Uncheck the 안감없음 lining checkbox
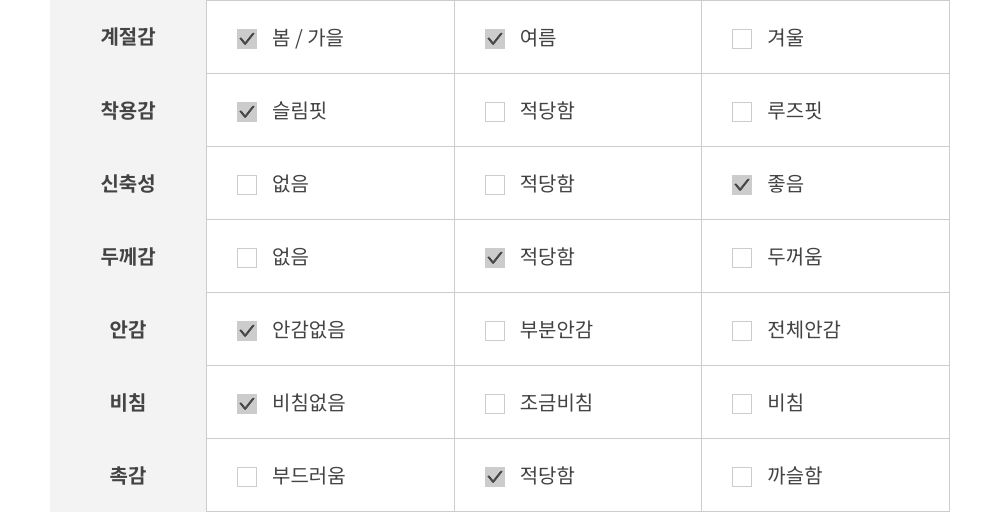This screenshot has height=512, width=1000. tap(247, 331)
